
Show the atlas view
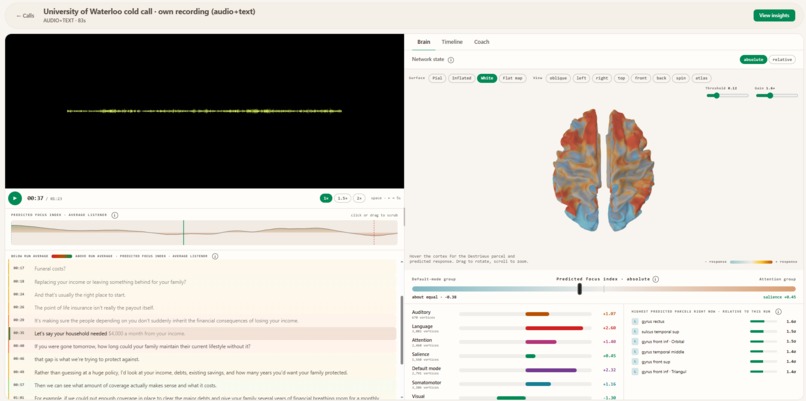tap(701, 78)
